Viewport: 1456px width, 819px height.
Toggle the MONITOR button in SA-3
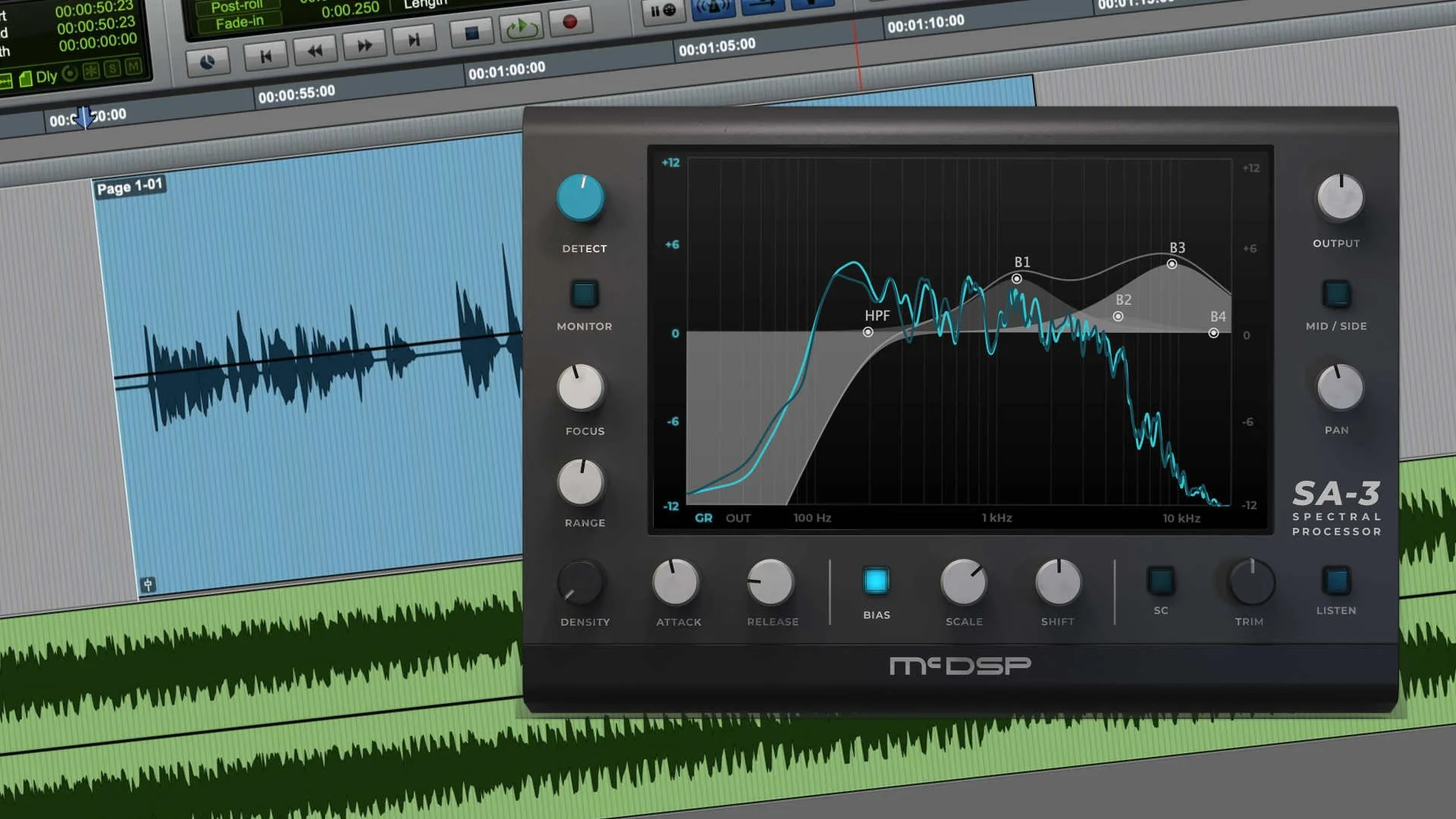coord(584,293)
